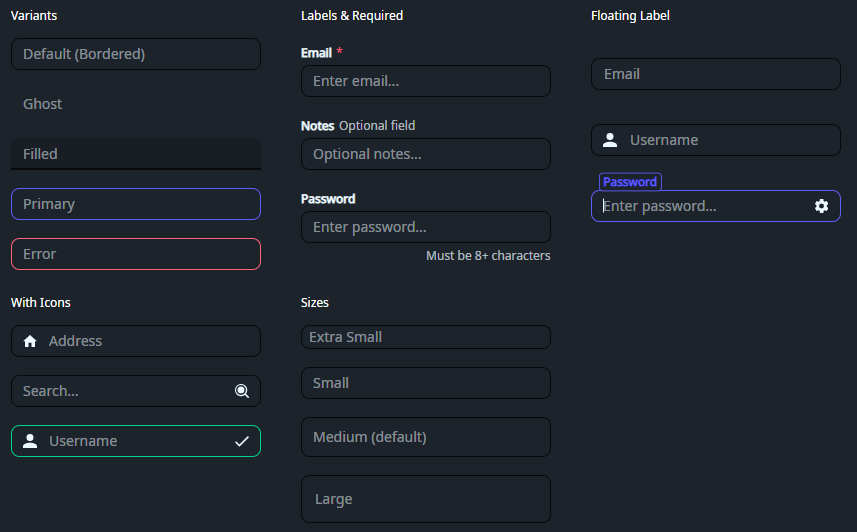Click the Error variant input field
Screen dimensions: 857x532
pyautogui.click(x=135, y=254)
